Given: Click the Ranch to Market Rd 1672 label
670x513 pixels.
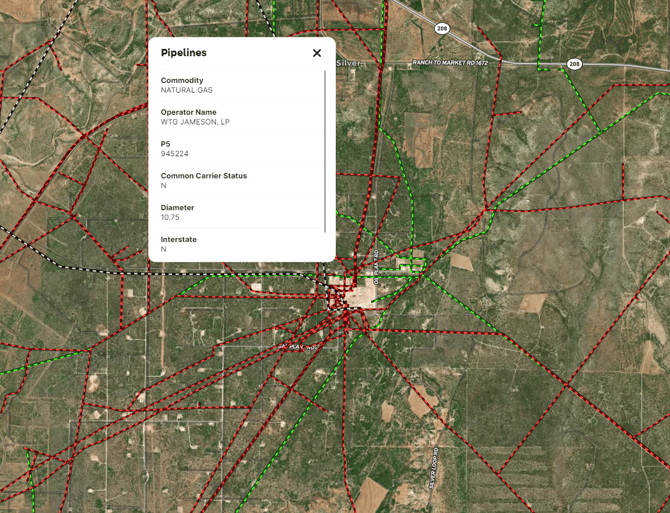Looking at the screenshot, I should coord(450,63).
